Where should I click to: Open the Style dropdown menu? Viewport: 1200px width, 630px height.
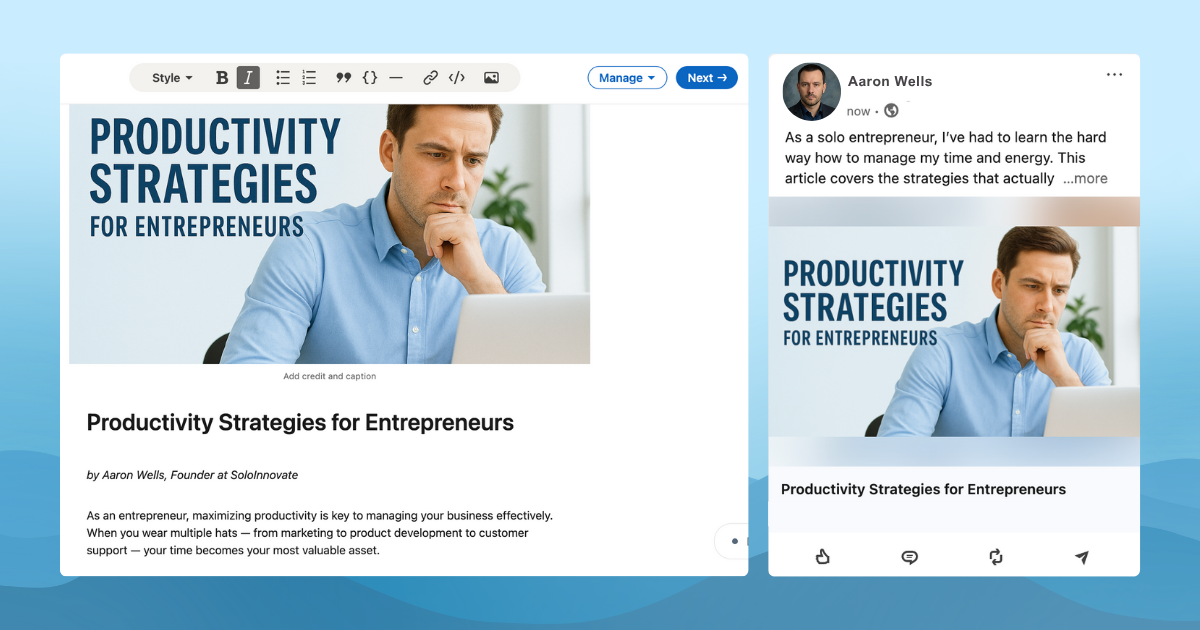pos(172,78)
